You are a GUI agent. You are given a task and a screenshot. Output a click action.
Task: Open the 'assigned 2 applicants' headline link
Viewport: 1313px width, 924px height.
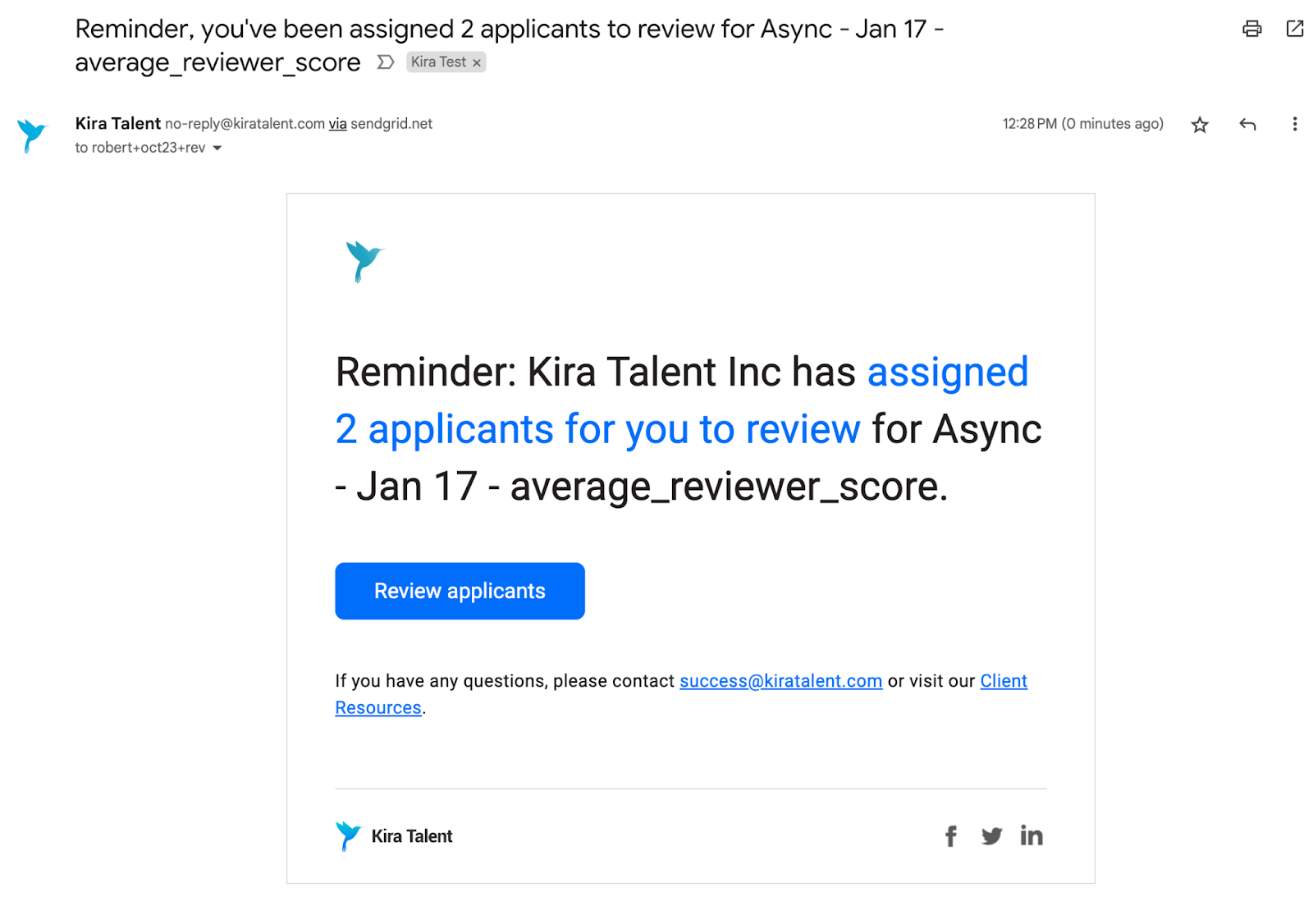point(681,400)
